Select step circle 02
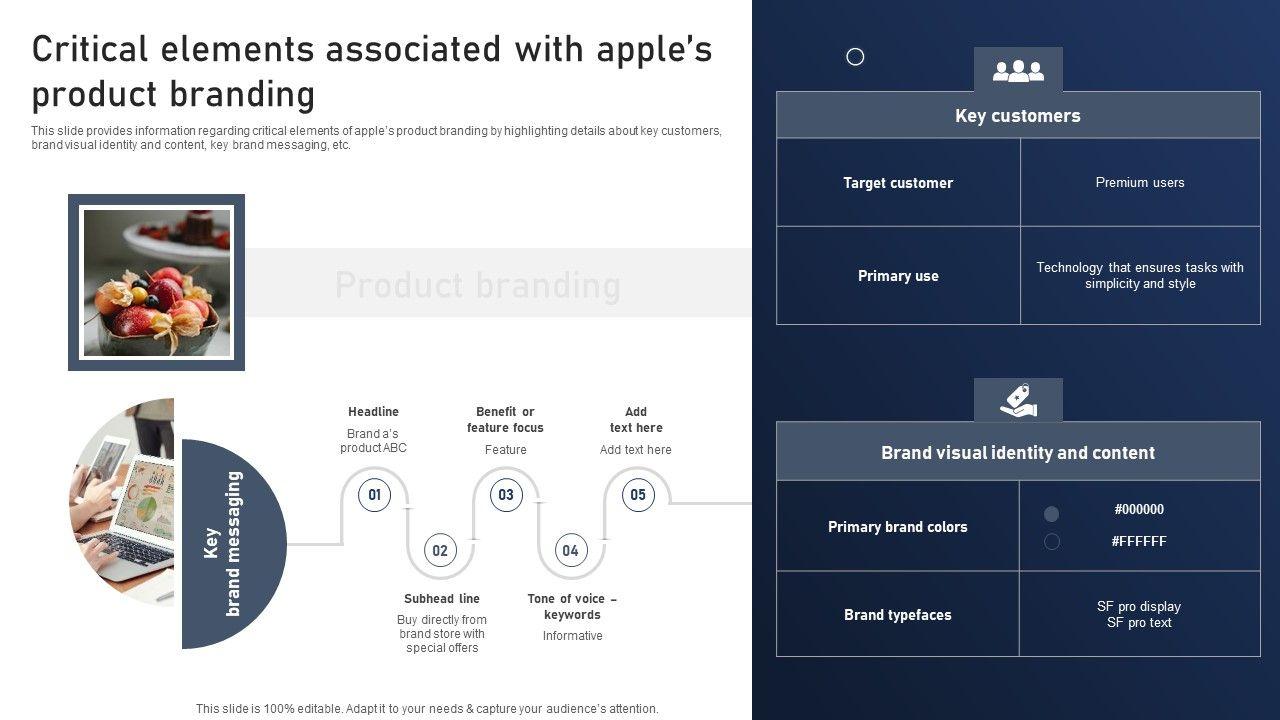The height and width of the screenshot is (720, 1280). pyautogui.click(x=440, y=550)
